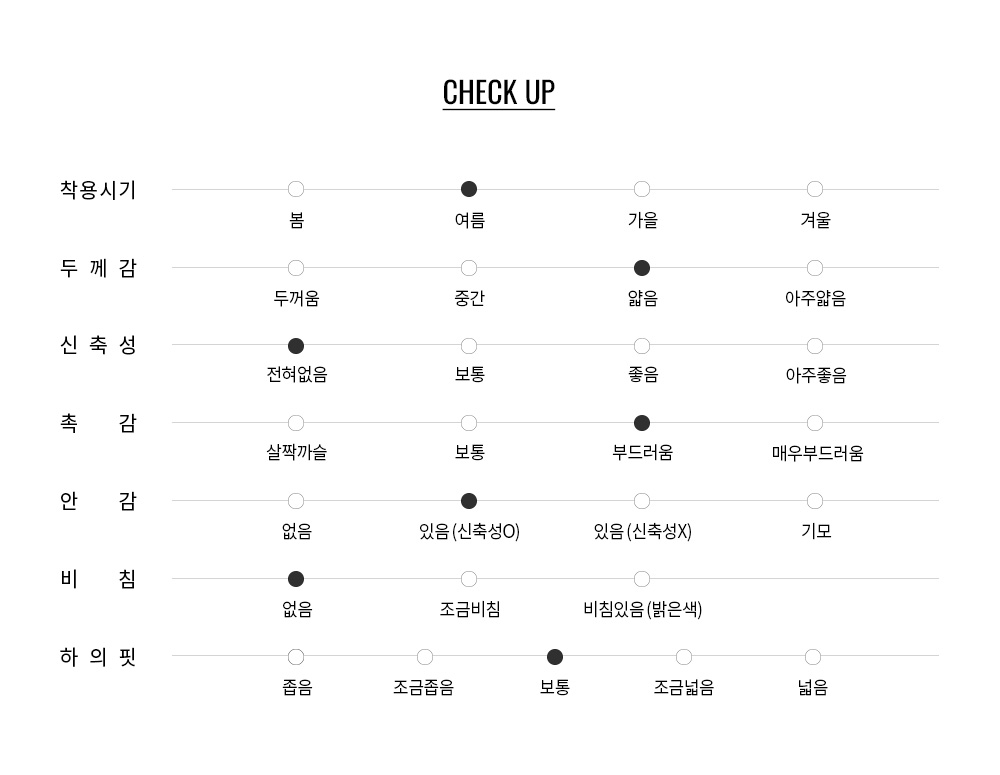Click the filled 보통 radio in 하의핏 row
The image size is (1000, 775).
click(x=555, y=656)
